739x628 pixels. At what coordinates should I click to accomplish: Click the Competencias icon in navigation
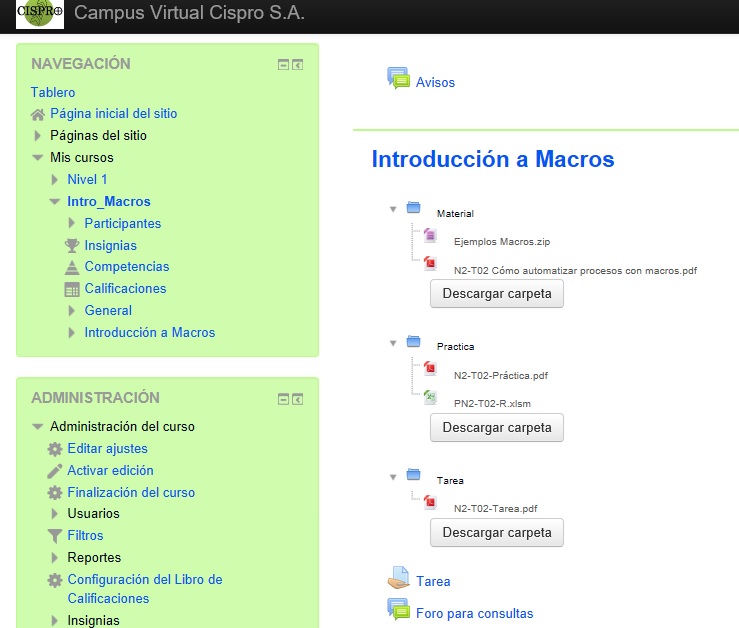(71, 267)
